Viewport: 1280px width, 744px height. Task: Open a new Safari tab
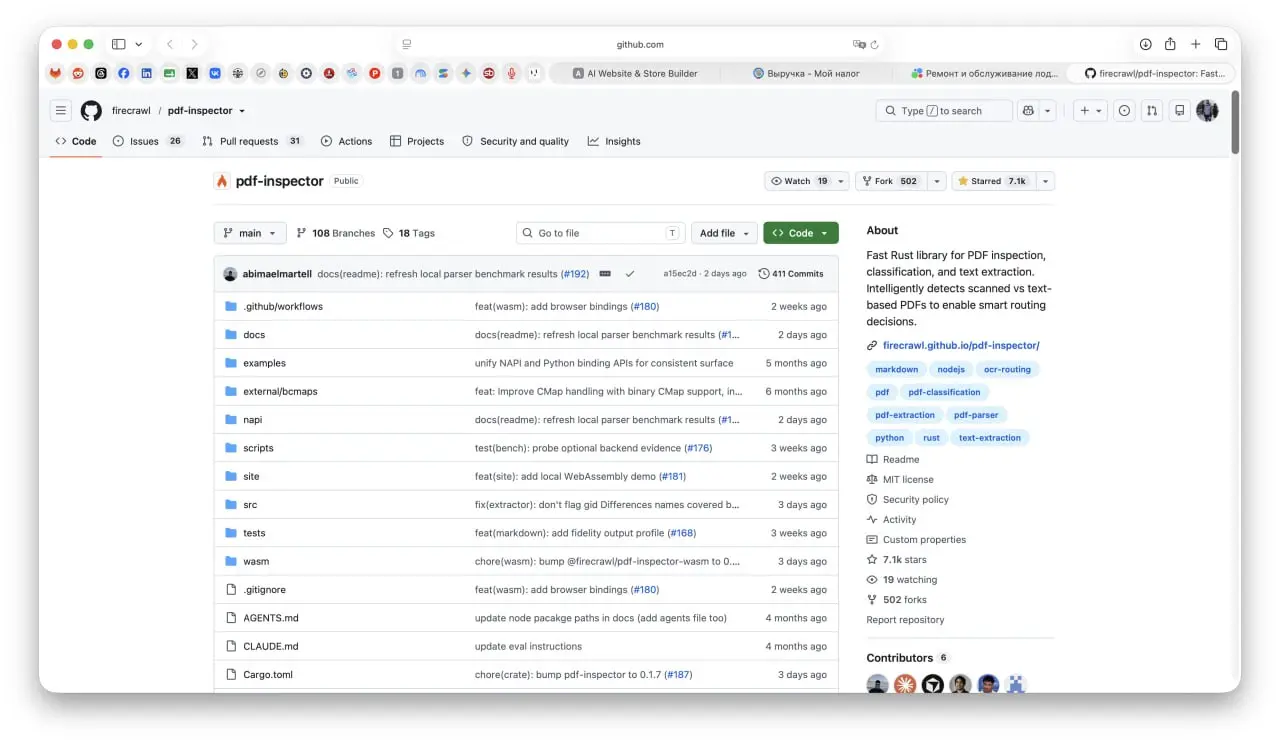pos(1195,44)
